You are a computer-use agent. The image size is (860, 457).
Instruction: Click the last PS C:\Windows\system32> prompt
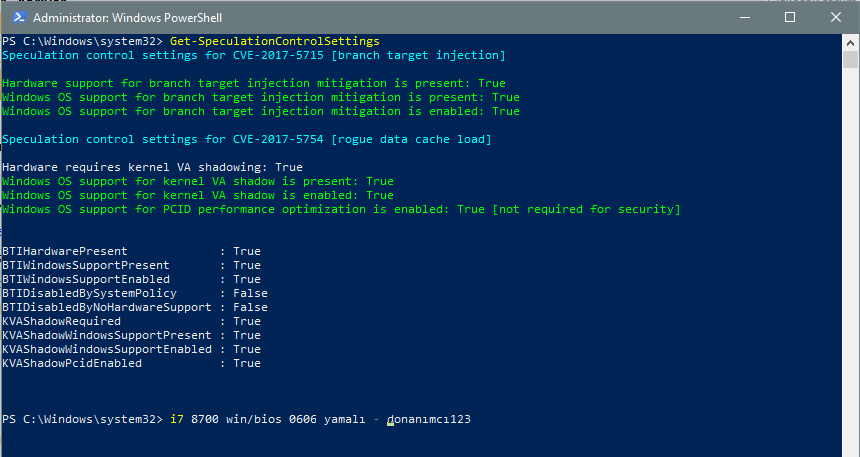point(82,419)
